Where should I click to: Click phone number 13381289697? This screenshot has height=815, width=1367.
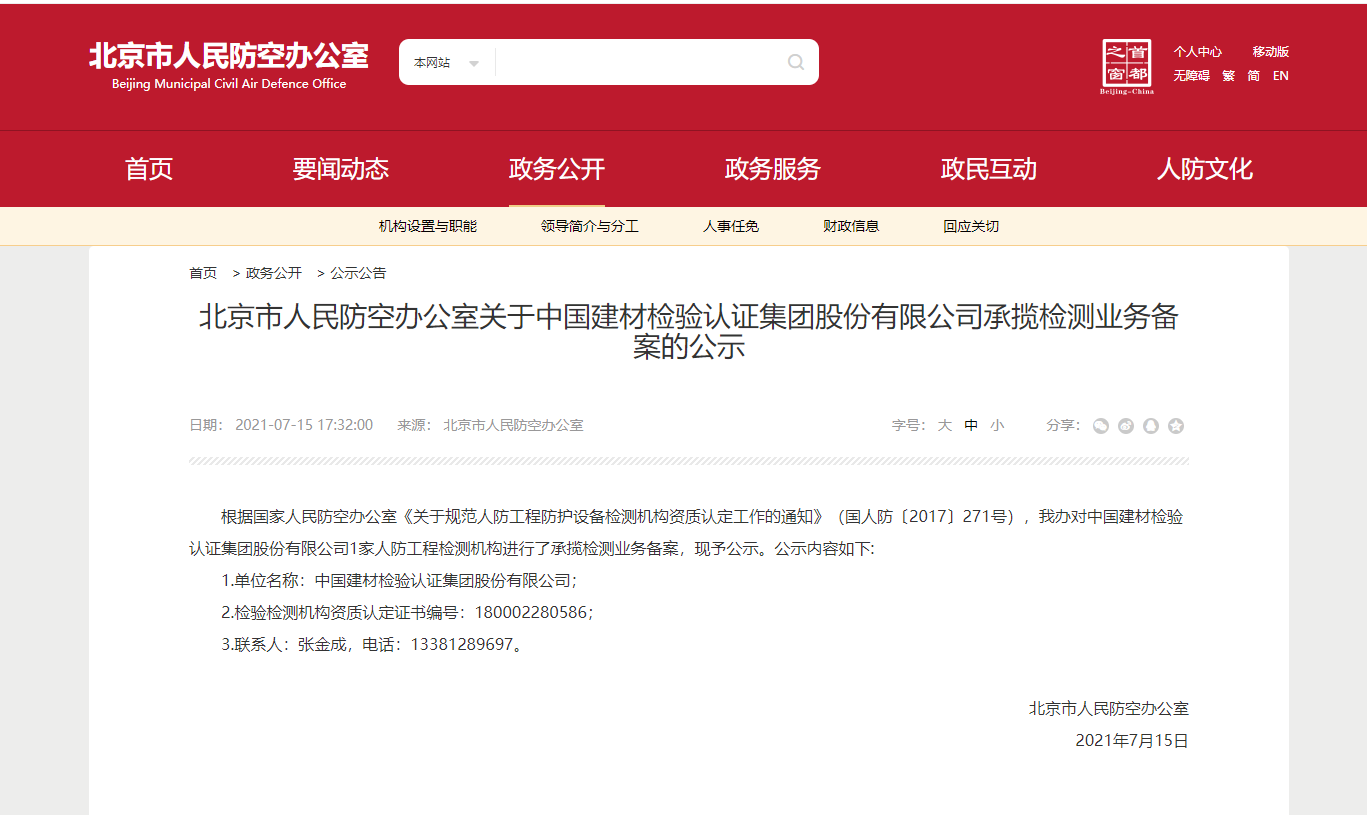point(461,645)
